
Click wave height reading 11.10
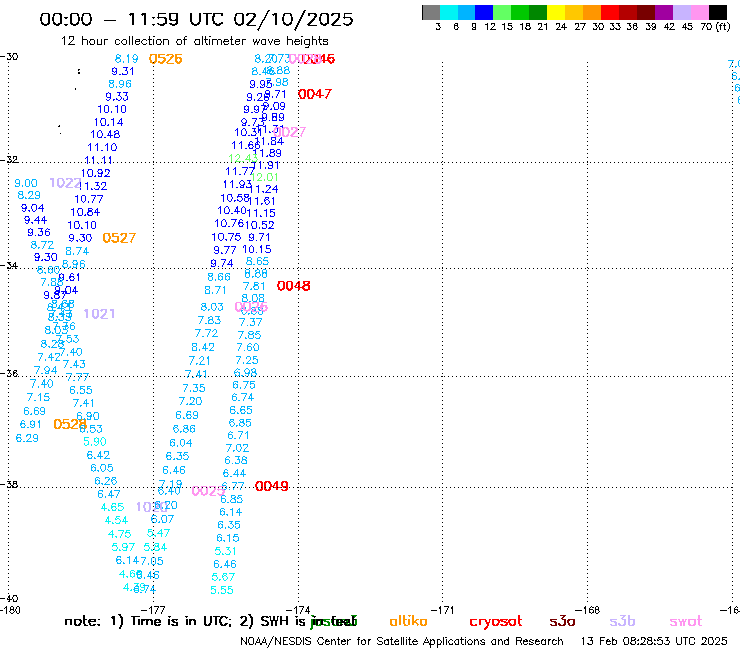point(102,147)
